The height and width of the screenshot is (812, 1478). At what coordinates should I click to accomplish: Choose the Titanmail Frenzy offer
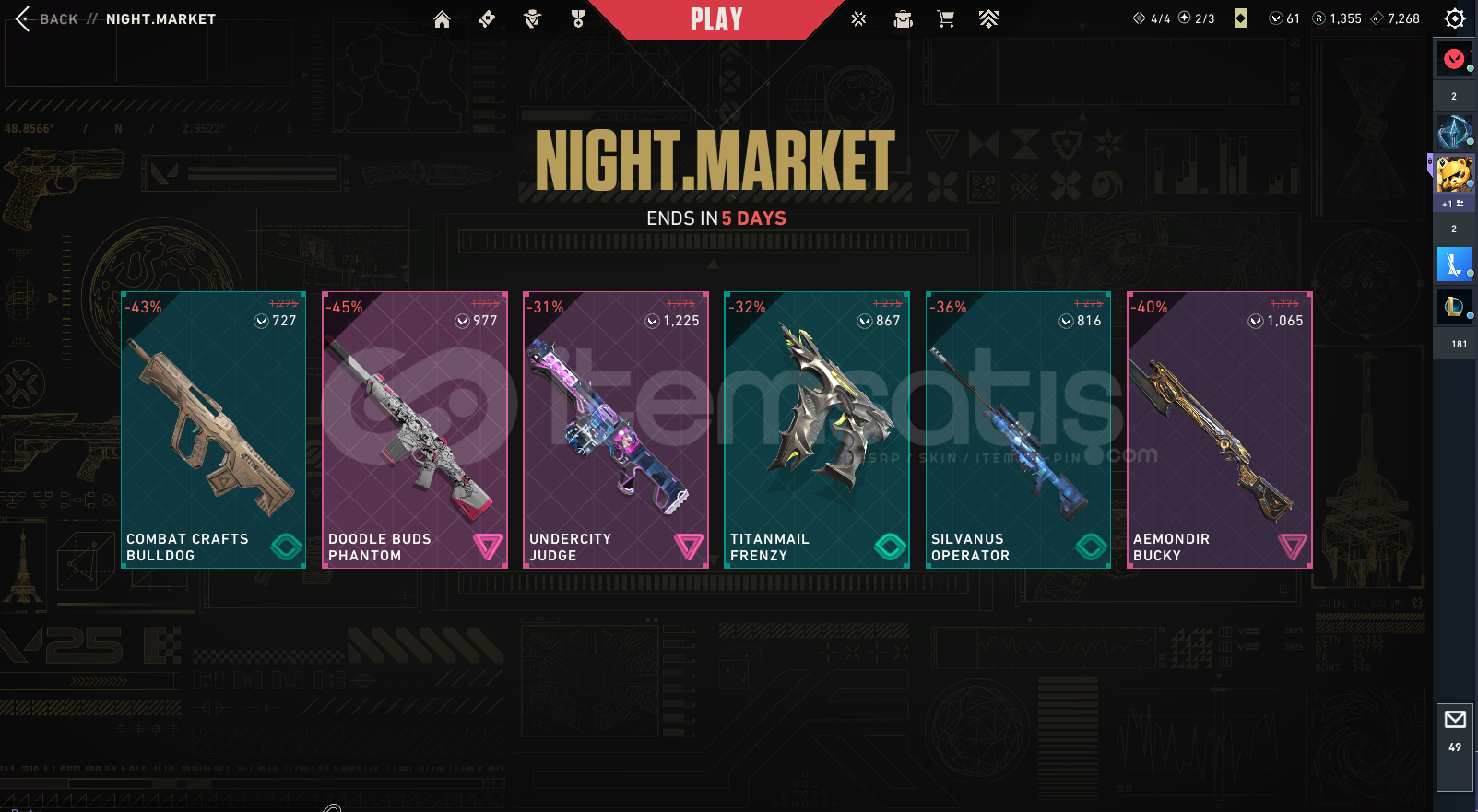click(x=817, y=430)
